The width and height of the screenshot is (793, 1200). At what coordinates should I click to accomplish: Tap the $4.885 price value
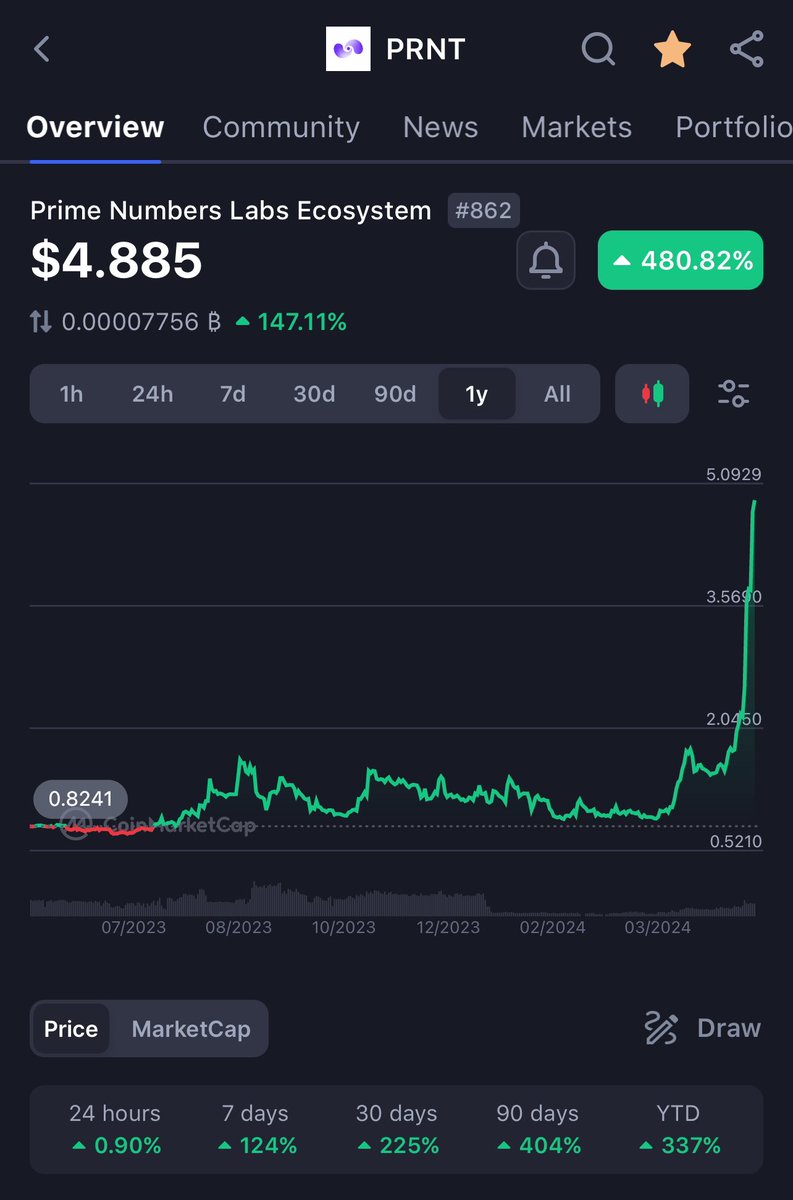point(116,260)
